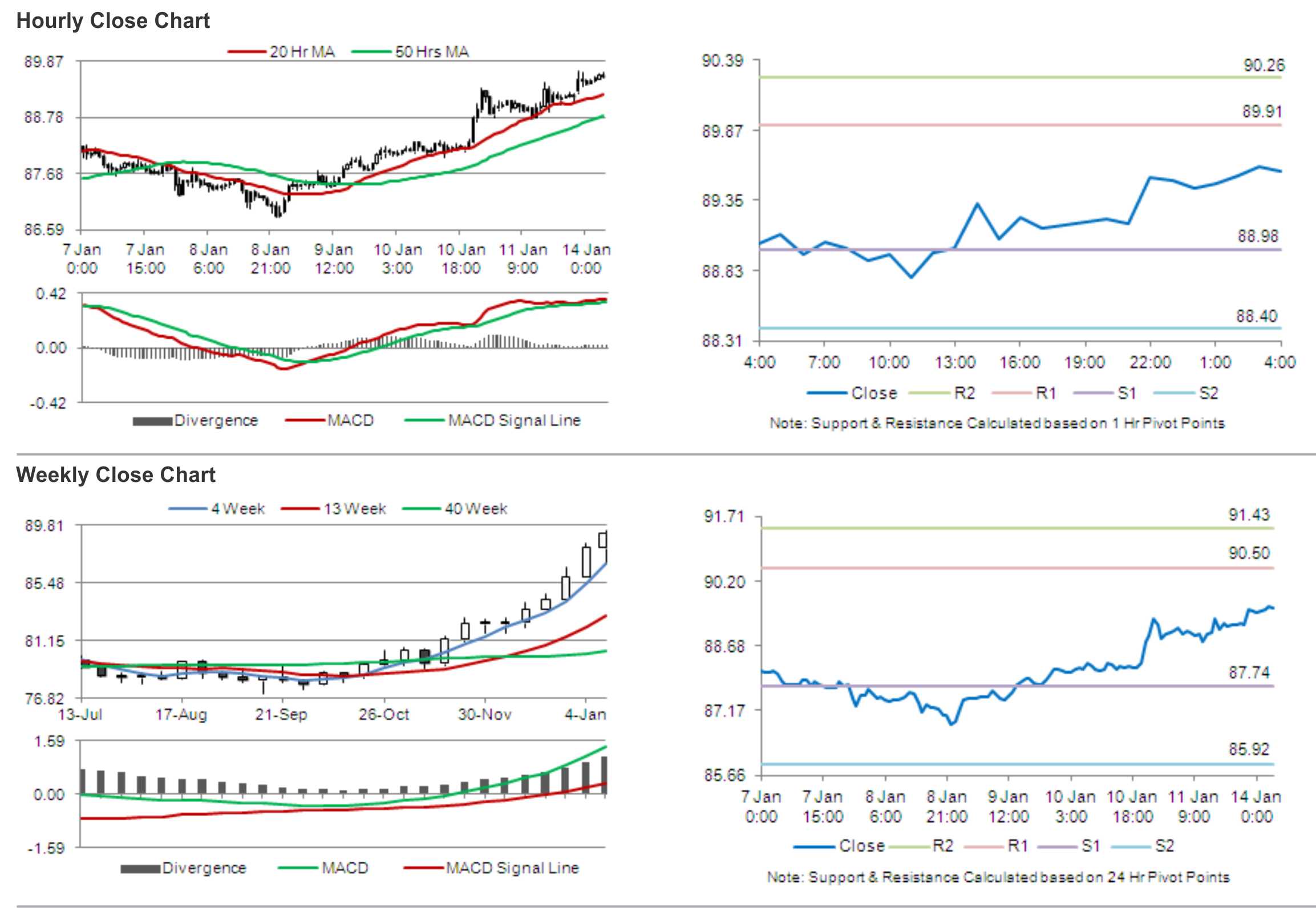Image resolution: width=1316 pixels, height=908 pixels.
Task: Select the 4 Week legend entry
Action: click(217, 509)
